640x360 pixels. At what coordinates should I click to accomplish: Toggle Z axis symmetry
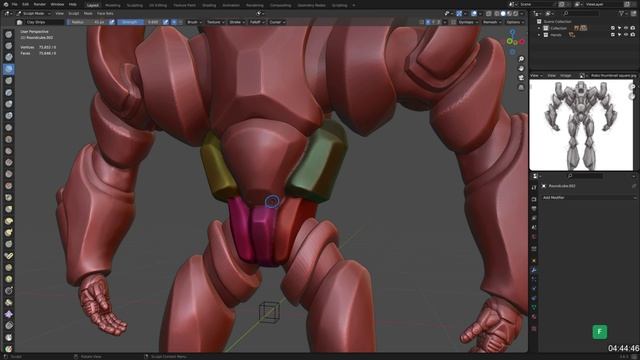pyautogui.click(x=439, y=22)
